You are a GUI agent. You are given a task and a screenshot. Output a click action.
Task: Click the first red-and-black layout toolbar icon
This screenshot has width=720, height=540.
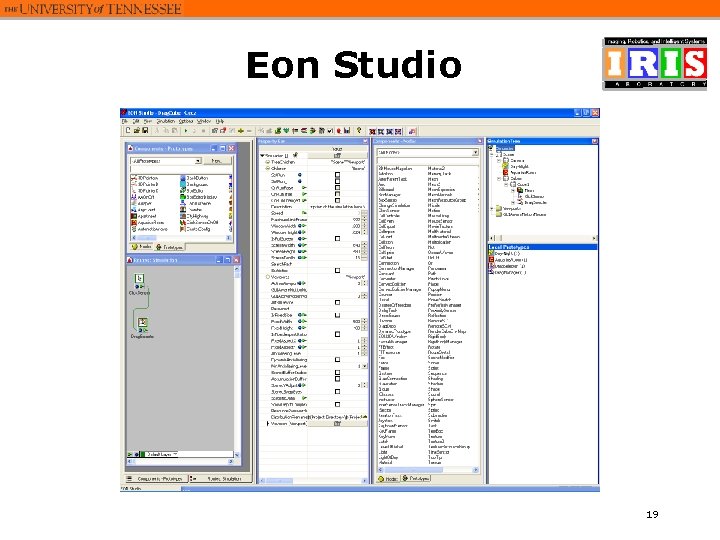point(372,131)
